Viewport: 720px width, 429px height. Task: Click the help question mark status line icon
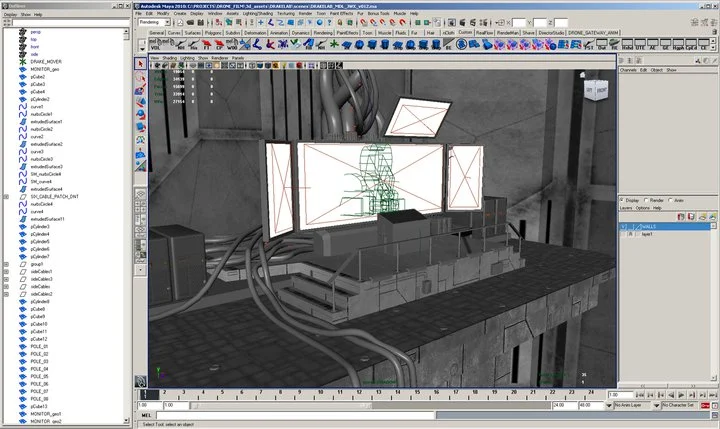(329, 22)
